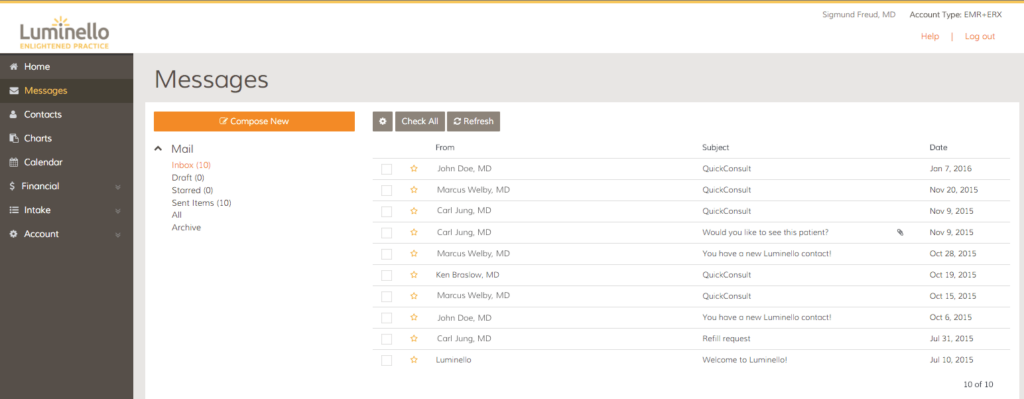Image resolution: width=1024 pixels, height=399 pixels.
Task: Star the John Doe Oct 6, 2015 message
Action: pyautogui.click(x=413, y=317)
